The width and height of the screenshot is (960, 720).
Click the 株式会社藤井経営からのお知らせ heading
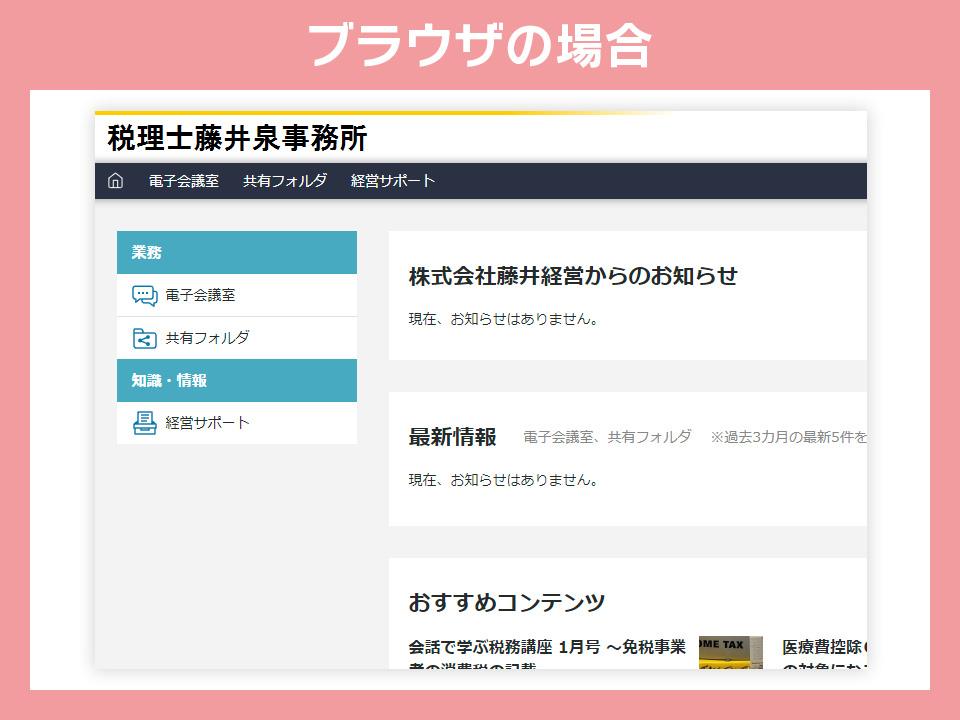(x=573, y=276)
